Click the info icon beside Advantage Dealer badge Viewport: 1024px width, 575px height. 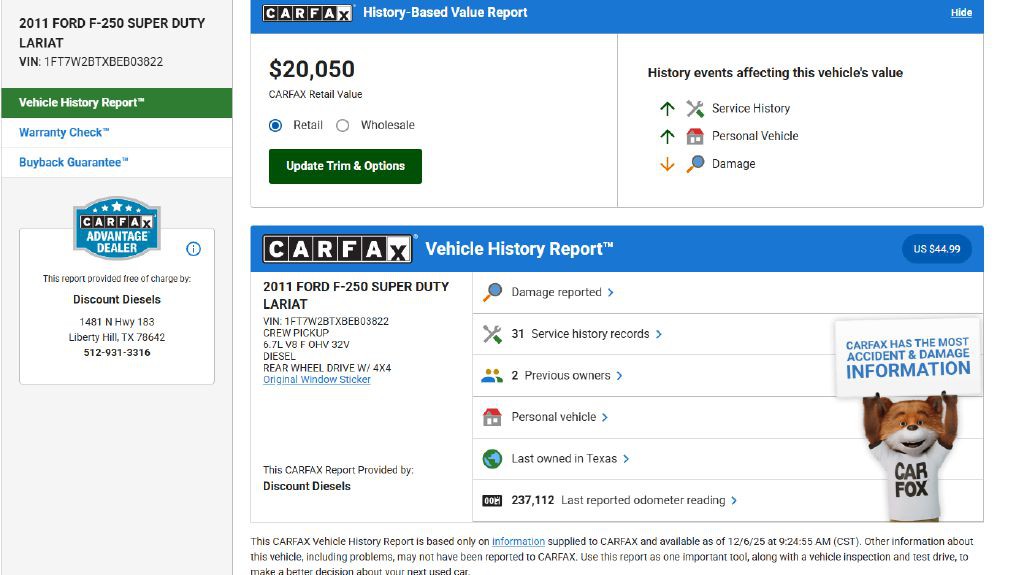point(194,249)
